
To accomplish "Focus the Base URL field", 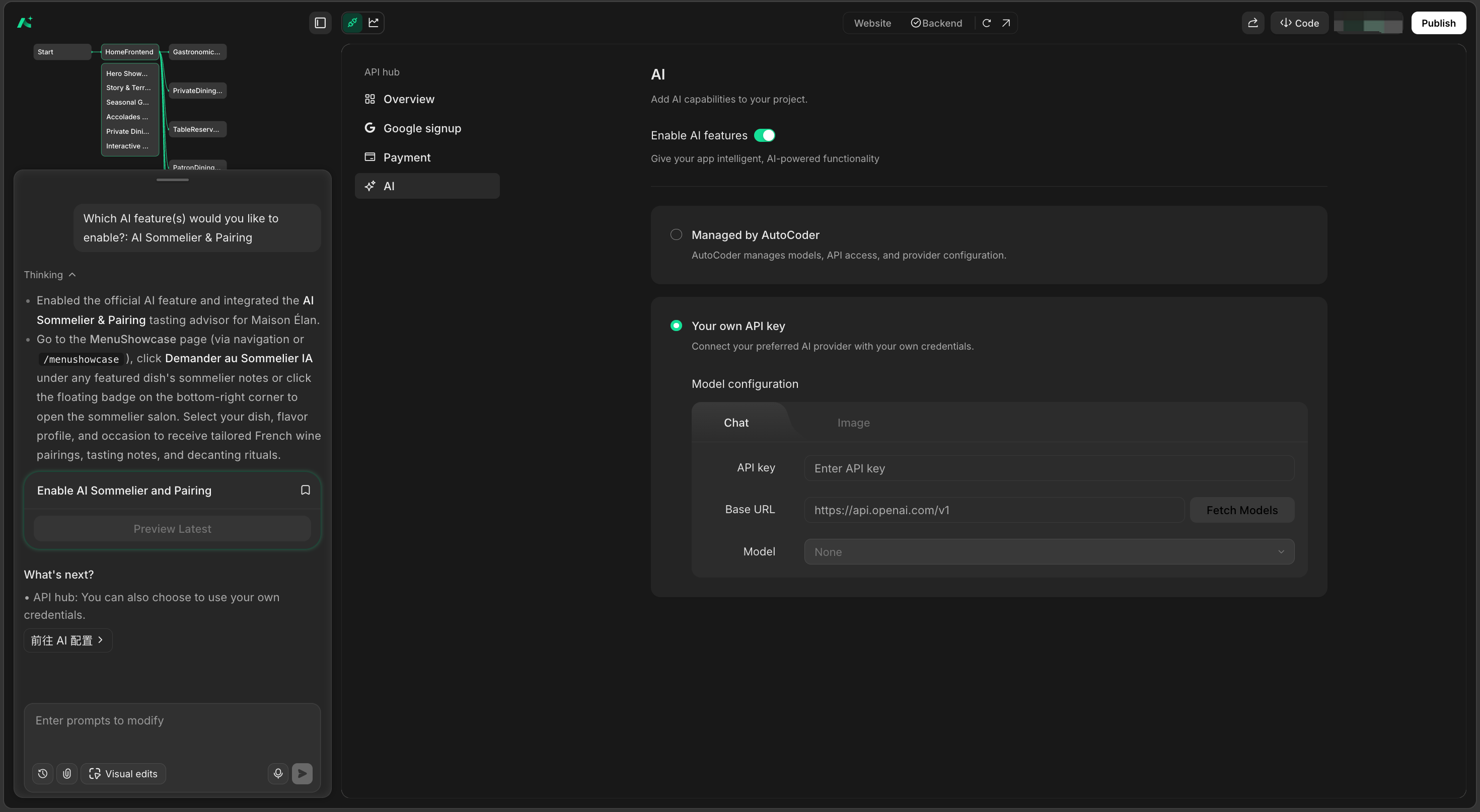I will (994, 510).
